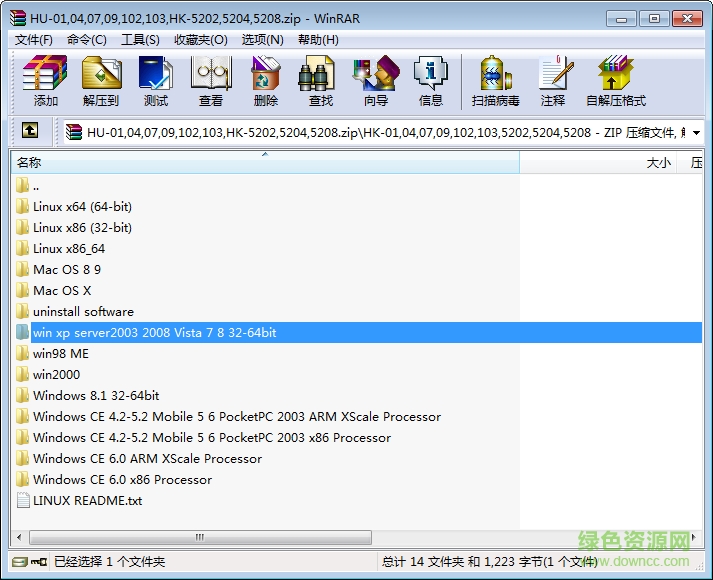Select the LINUX README.txt file
Viewport: 713px width, 580px height.
87,500
